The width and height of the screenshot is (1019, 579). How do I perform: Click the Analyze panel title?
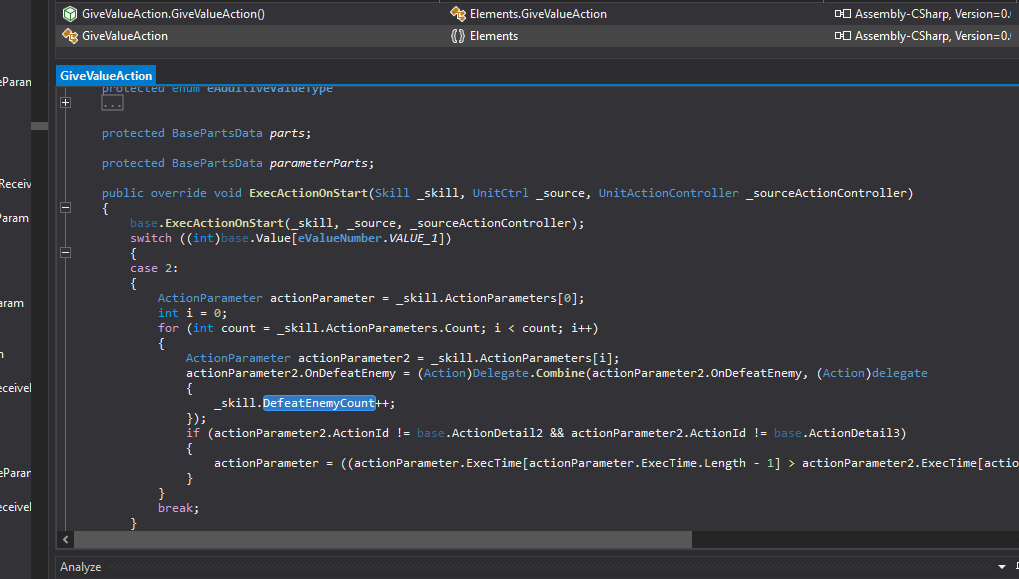pos(81,567)
